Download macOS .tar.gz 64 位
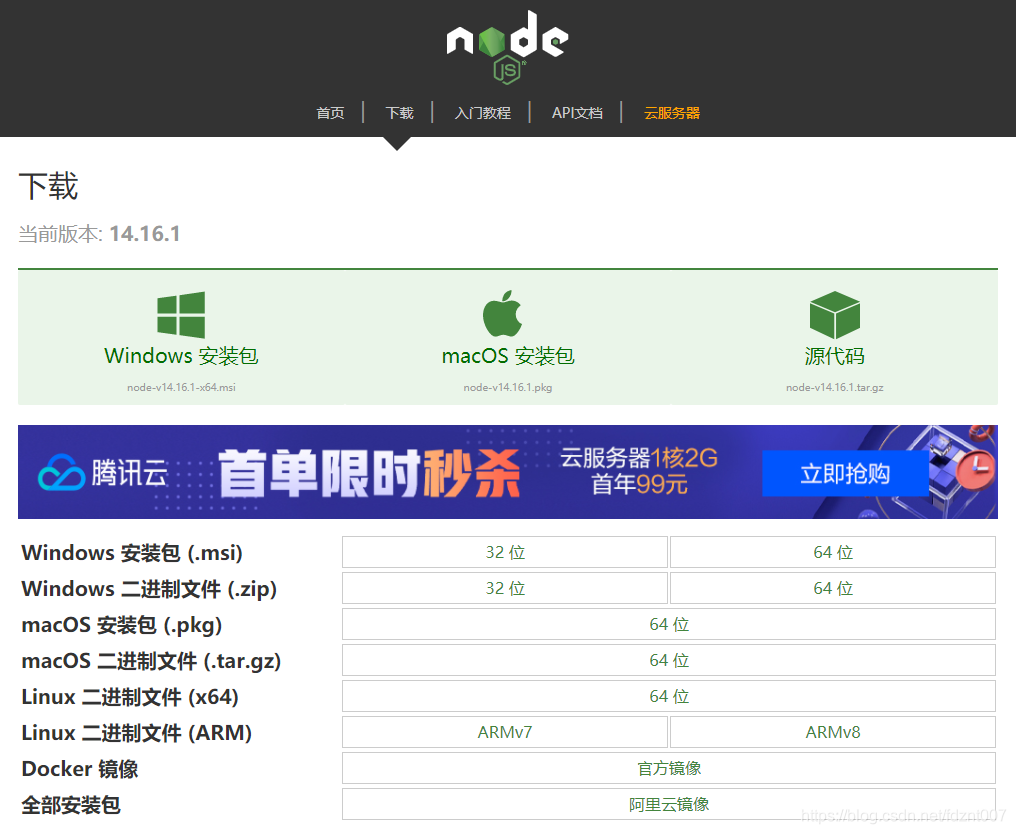Screen dimensions: 1016x834 click(x=669, y=660)
